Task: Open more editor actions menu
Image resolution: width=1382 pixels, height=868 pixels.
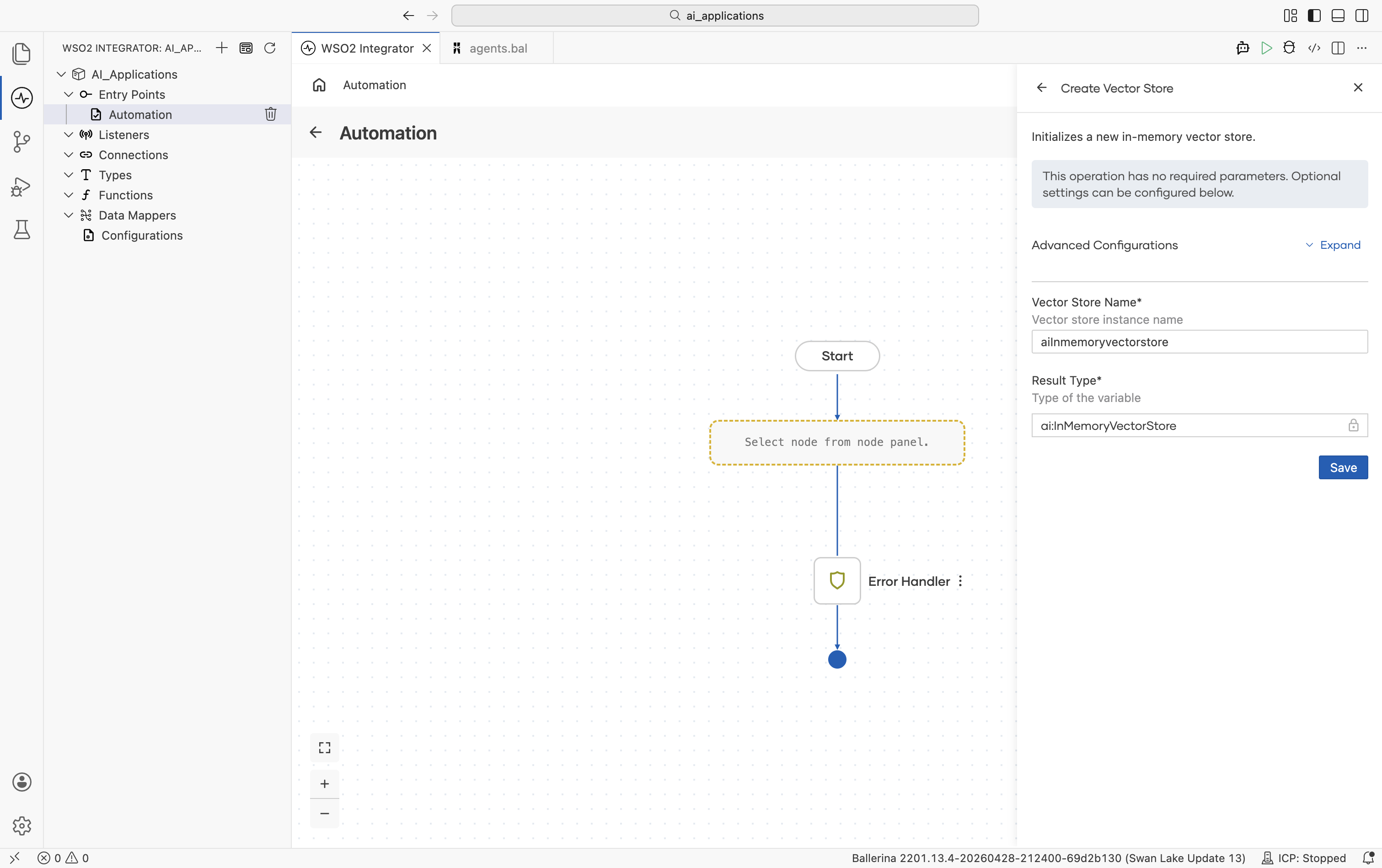Action: pyautogui.click(x=1362, y=48)
